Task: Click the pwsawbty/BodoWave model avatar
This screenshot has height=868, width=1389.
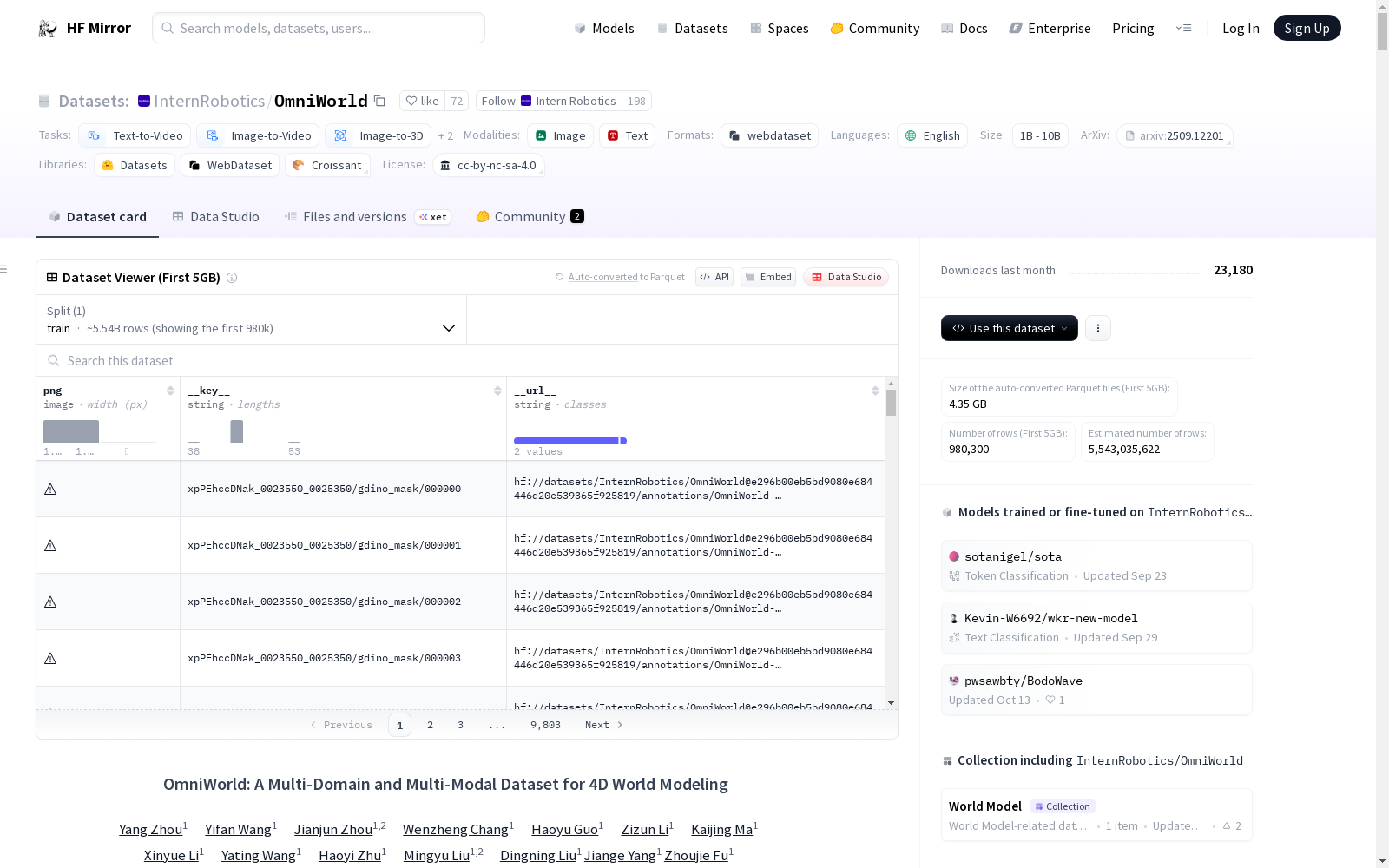Action: (954, 681)
